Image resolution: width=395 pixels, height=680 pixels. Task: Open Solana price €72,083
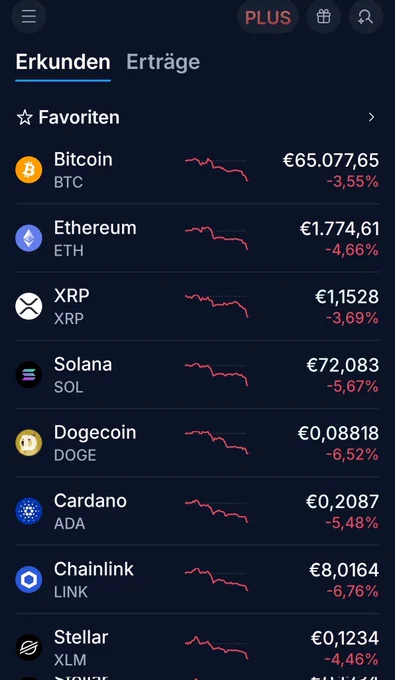pos(343,365)
